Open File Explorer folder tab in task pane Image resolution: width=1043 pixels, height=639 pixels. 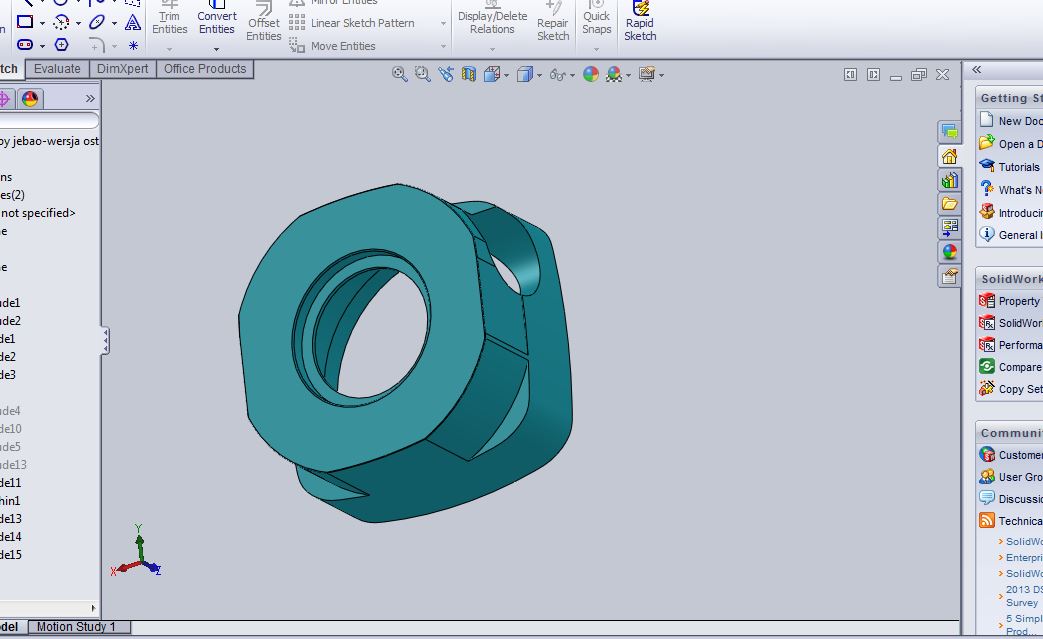tap(949, 204)
